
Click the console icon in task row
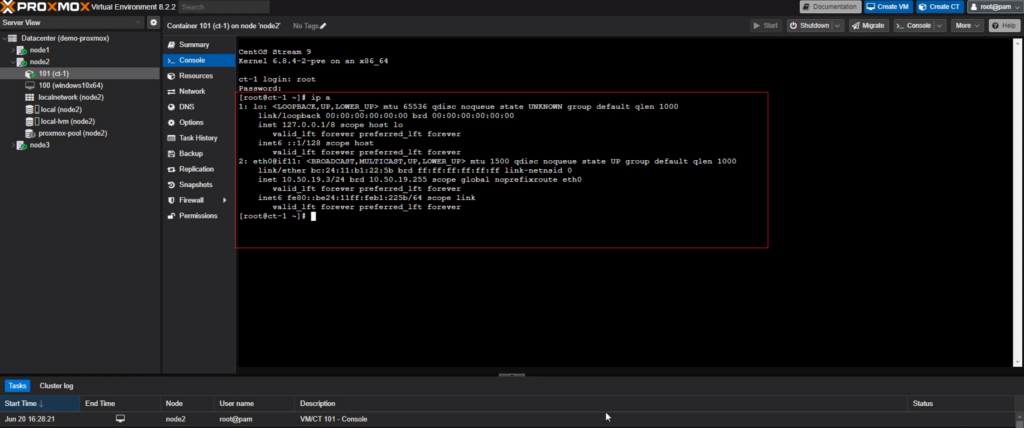120,419
